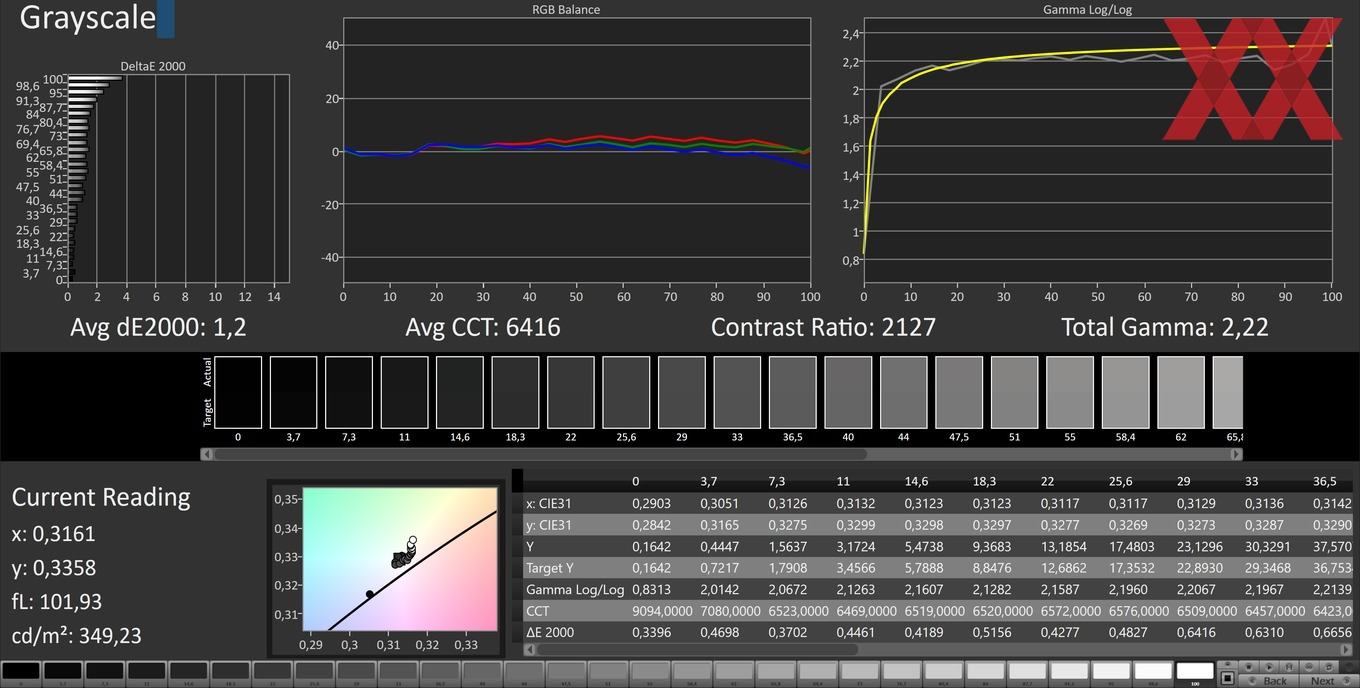Click the read series icon beside play
The height and width of the screenshot is (688, 1360).
pos(1289,667)
